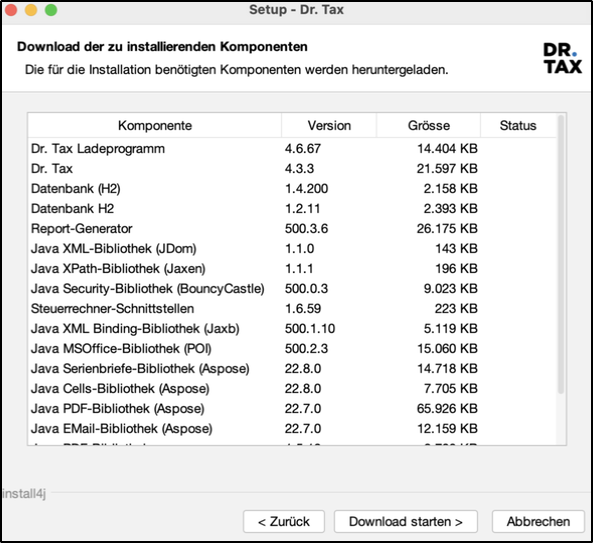Select the Steuerrechner-Schnittstellen row
The width and height of the screenshot is (593, 543).
tap(292, 309)
